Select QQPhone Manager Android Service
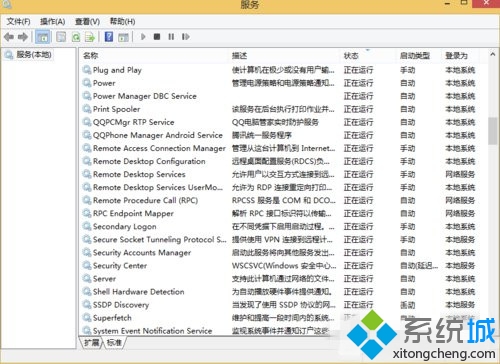The image size is (500, 364). click(158, 135)
